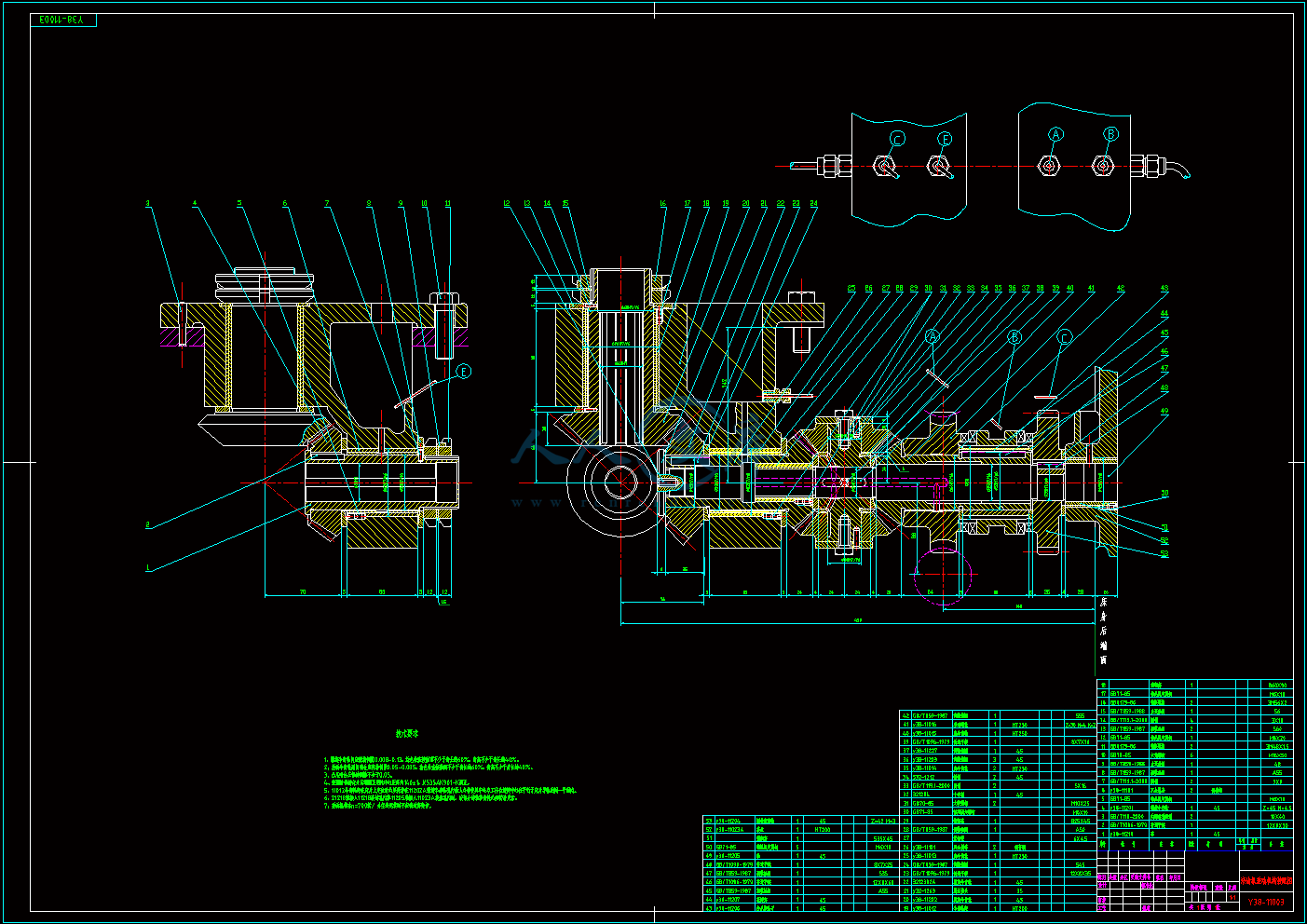The height and width of the screenshot is (924, 1307).
Task: Select the vertical 床身后端面 annotation text
Action: click(x=1104, y=633)
